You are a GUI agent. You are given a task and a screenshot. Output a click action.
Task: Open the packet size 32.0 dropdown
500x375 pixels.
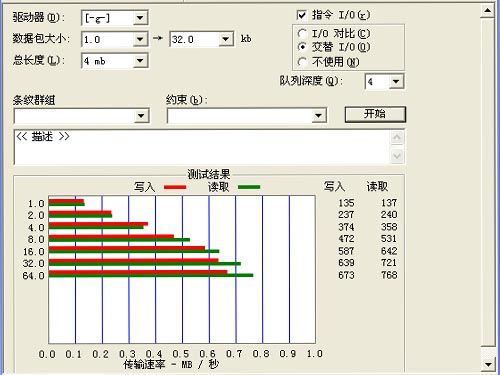pos(226,39)
